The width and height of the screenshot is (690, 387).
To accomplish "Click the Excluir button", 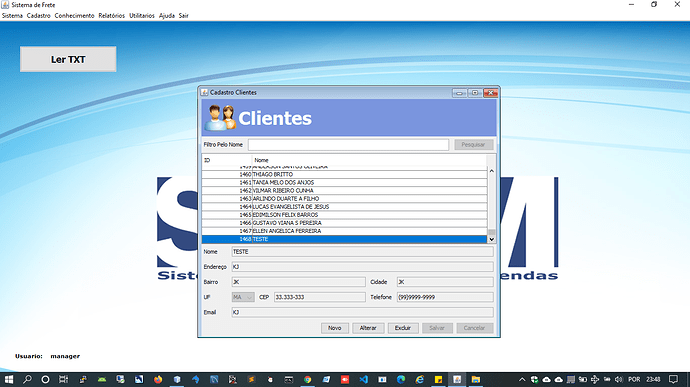I will [x=403, y=328].
